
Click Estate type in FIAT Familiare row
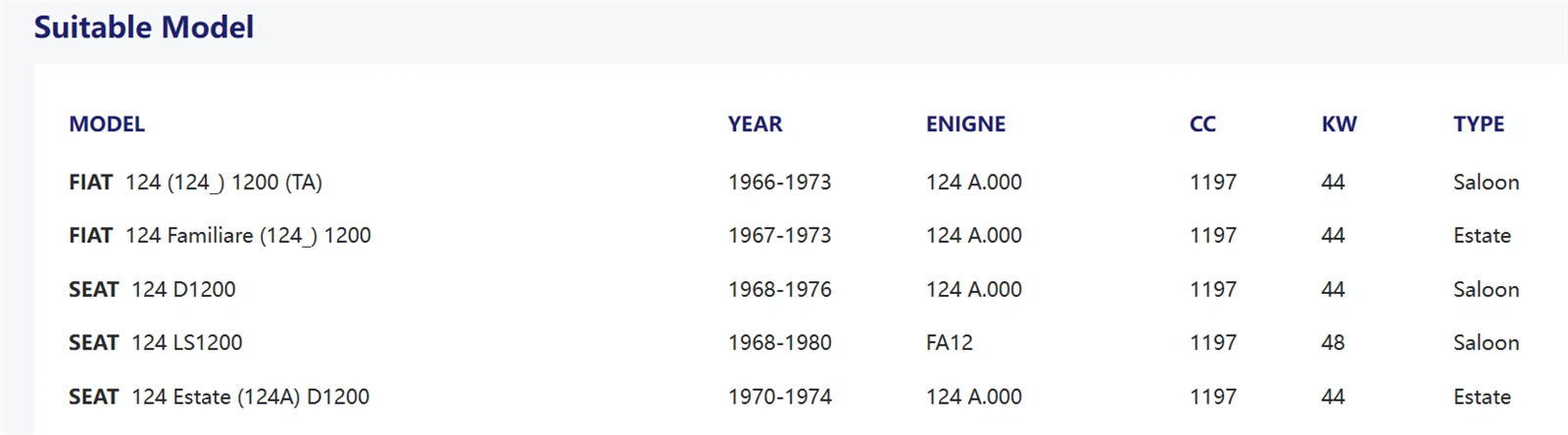[1482, 236]
